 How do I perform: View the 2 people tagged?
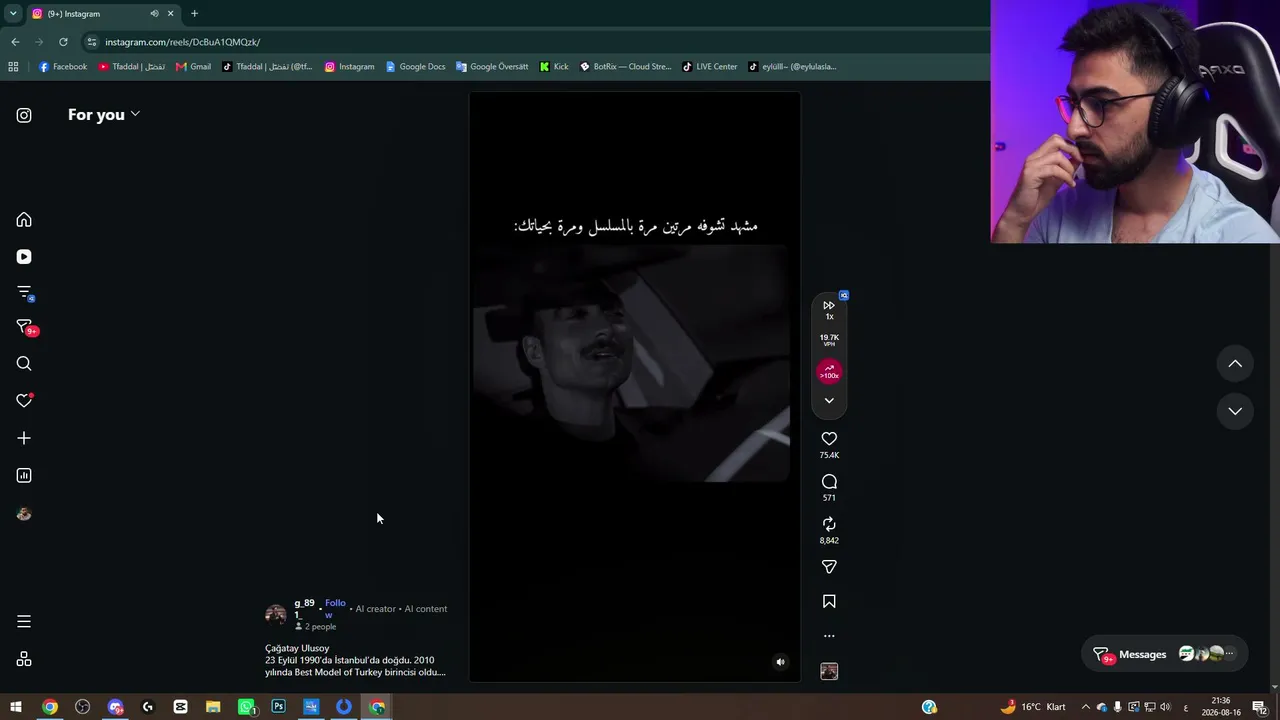click(316, 627)
